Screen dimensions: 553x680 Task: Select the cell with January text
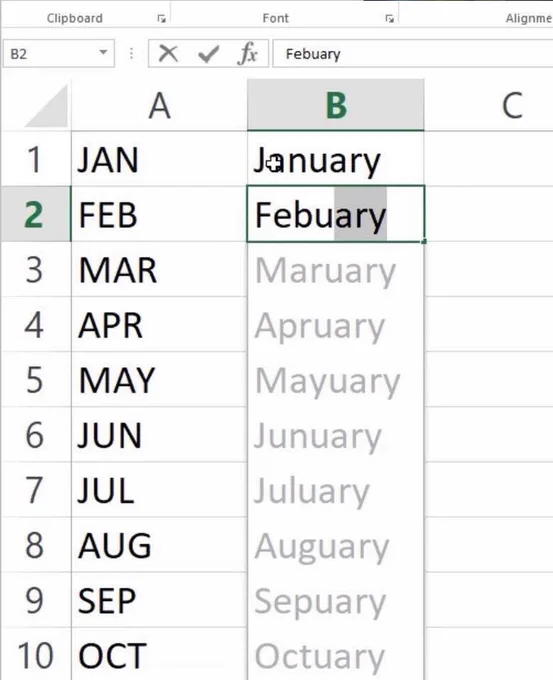pyautogui.click(x=336, y=159)
